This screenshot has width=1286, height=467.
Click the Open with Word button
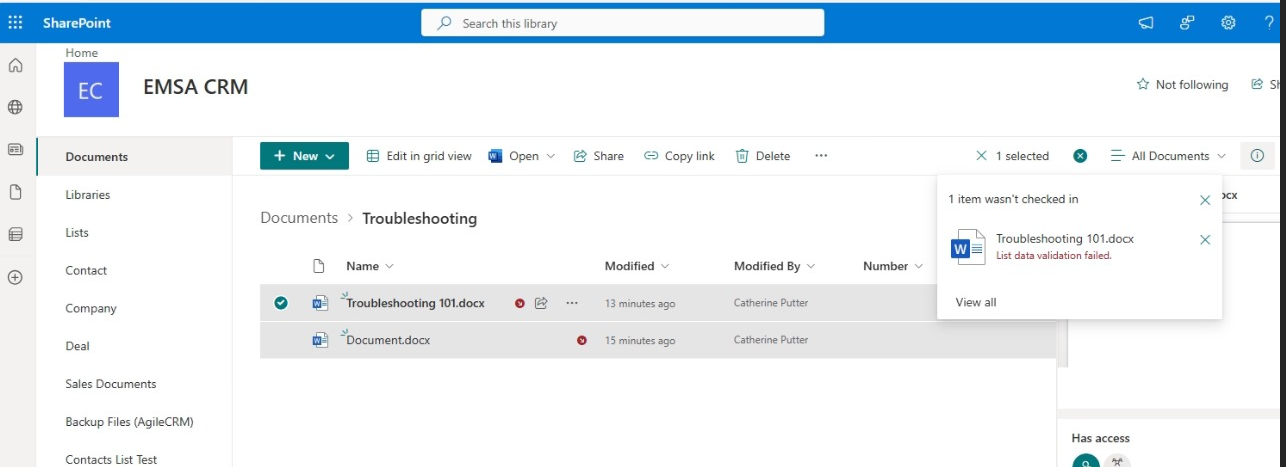513,156
